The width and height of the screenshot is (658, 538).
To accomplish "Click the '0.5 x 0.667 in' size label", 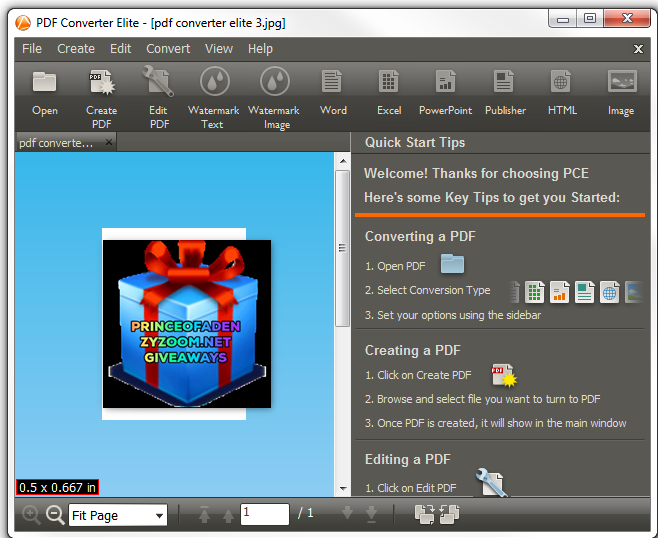I will (57, 487).
